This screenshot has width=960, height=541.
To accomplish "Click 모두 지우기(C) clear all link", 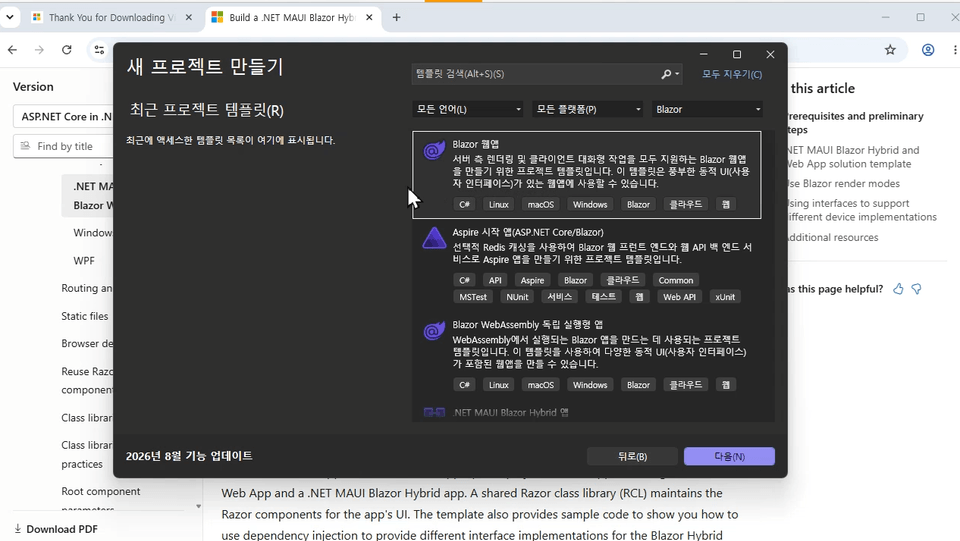I will 732,74.
